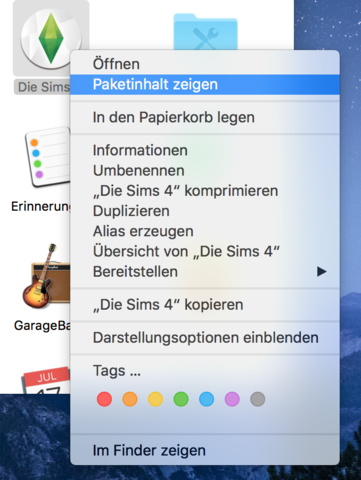
Task: Choose Umbenennen in the context menu
Action: tap(205, 171)
